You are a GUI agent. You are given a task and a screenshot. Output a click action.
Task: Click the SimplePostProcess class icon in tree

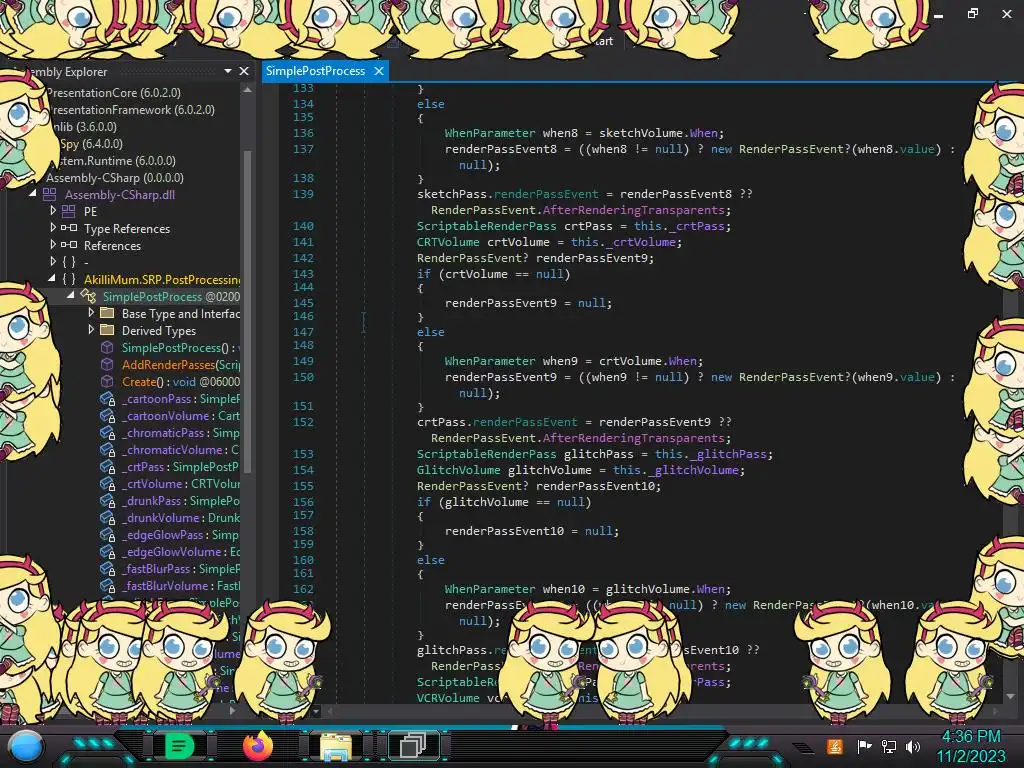(88, 296)
